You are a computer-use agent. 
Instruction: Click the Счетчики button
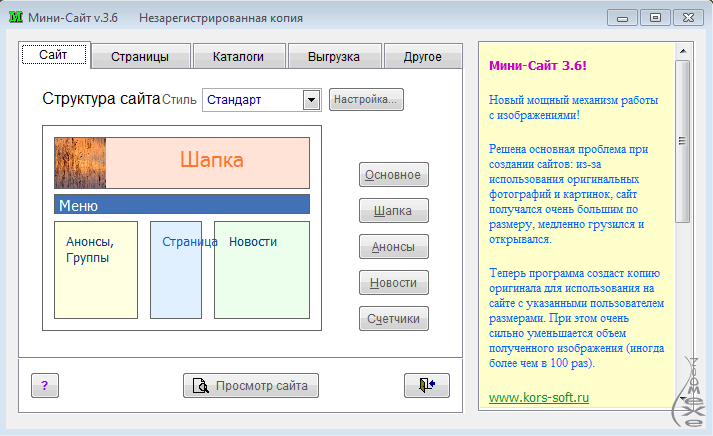tap(393, 319)
